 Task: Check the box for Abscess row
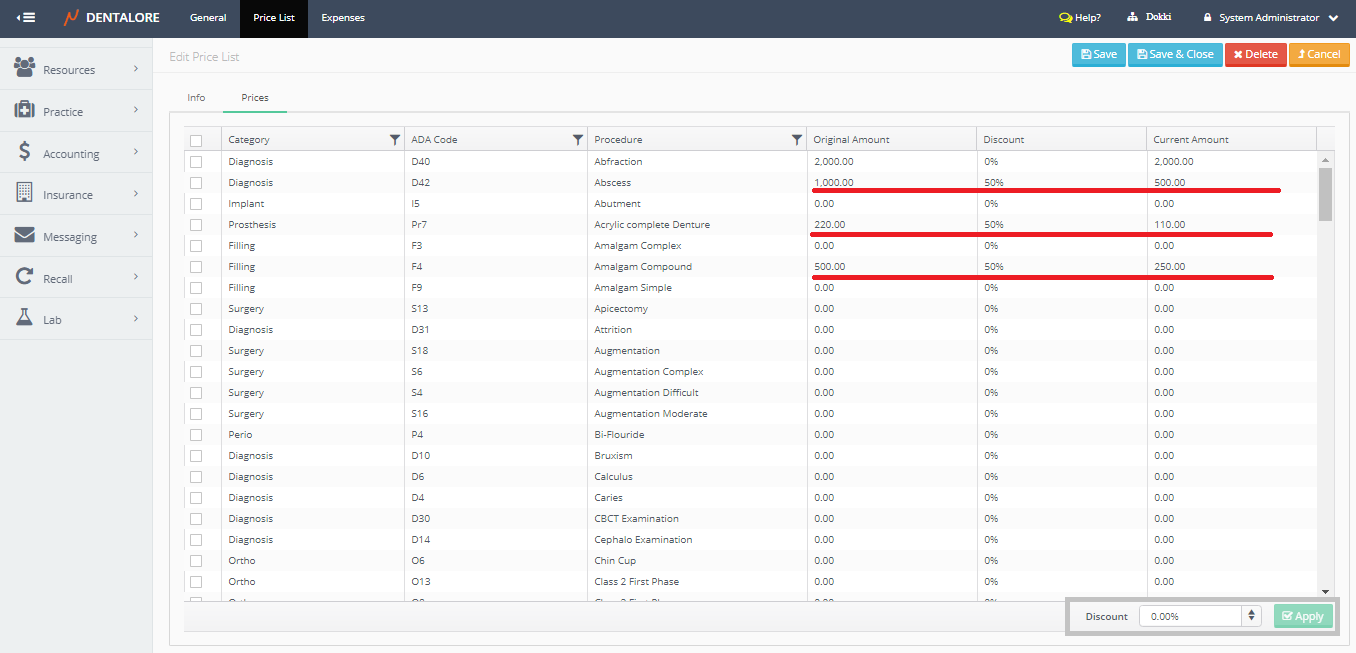tap(196, 183)
